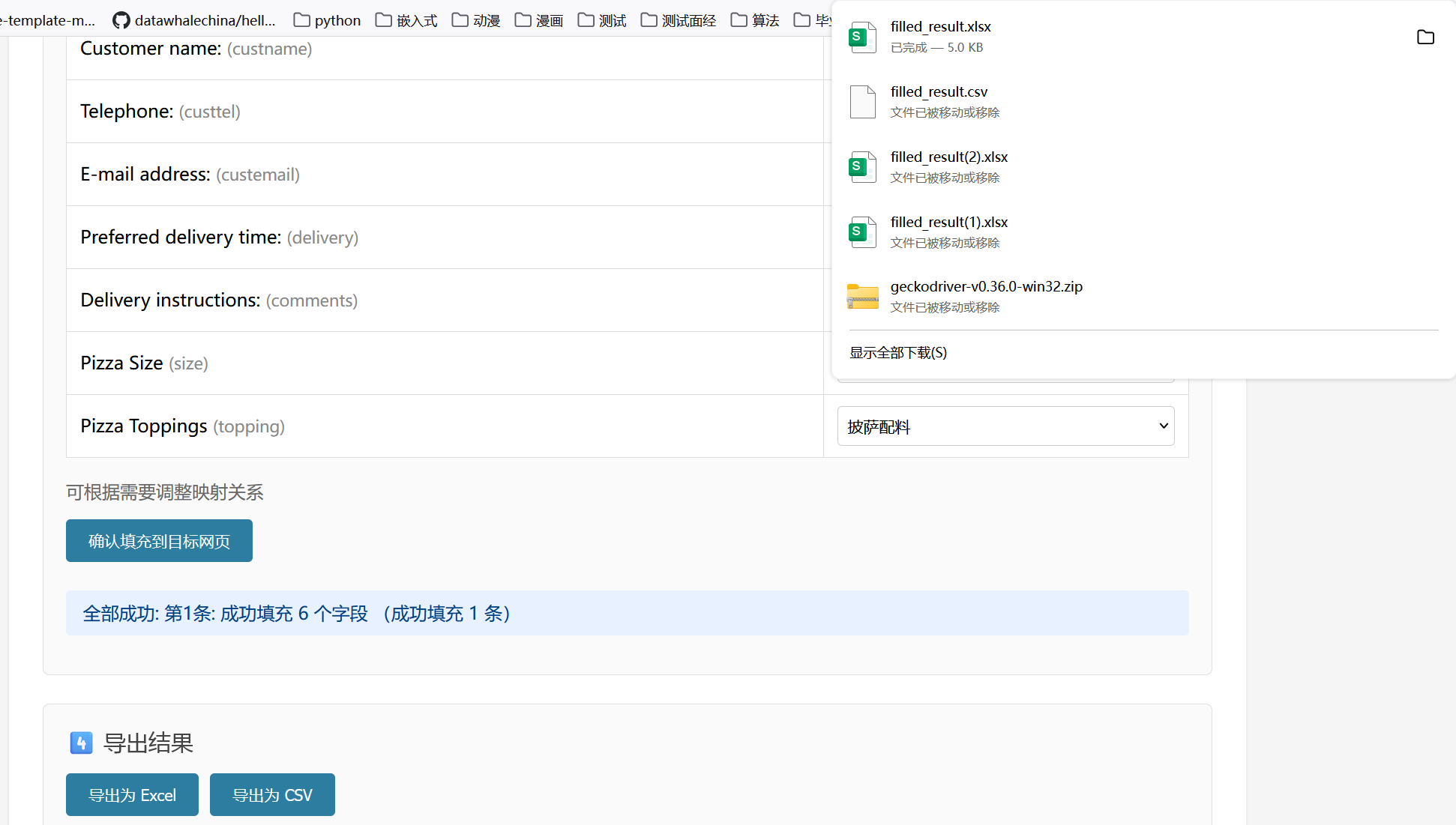Click 确认填充到目标网页 button
This screenshot has height=825, width=1456.
point(159,541)
